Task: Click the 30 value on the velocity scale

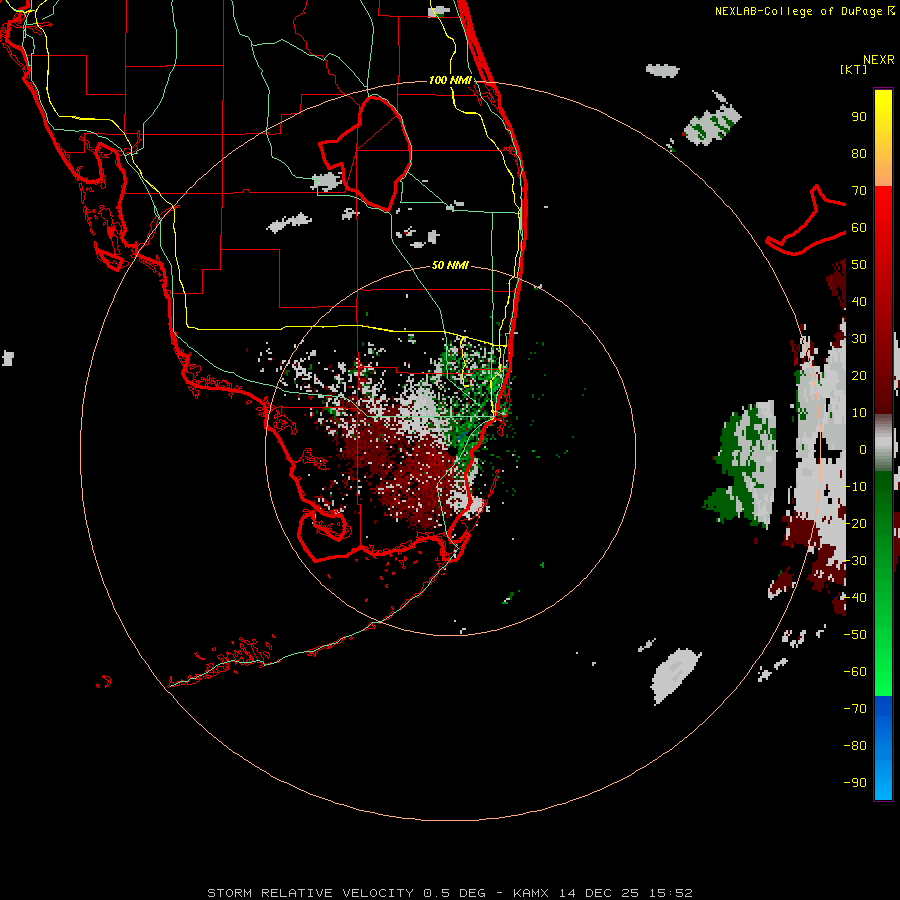Action: [x=859, y=339]
